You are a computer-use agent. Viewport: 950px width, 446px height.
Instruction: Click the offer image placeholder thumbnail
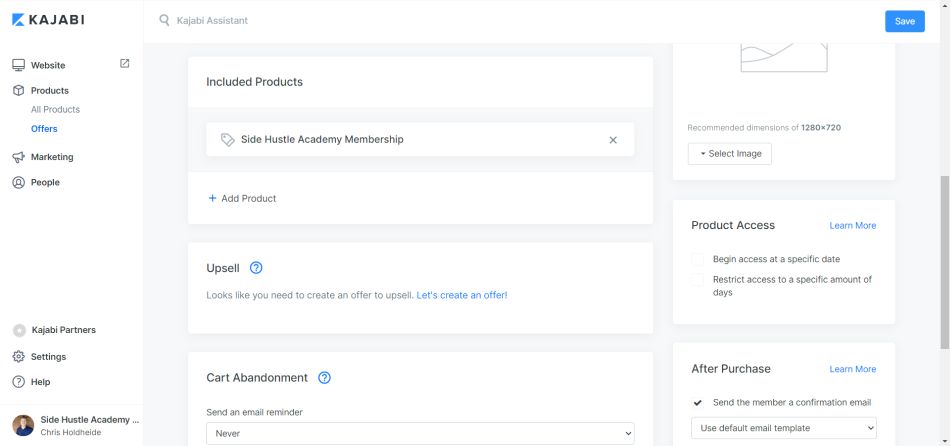tap(784, 58)
